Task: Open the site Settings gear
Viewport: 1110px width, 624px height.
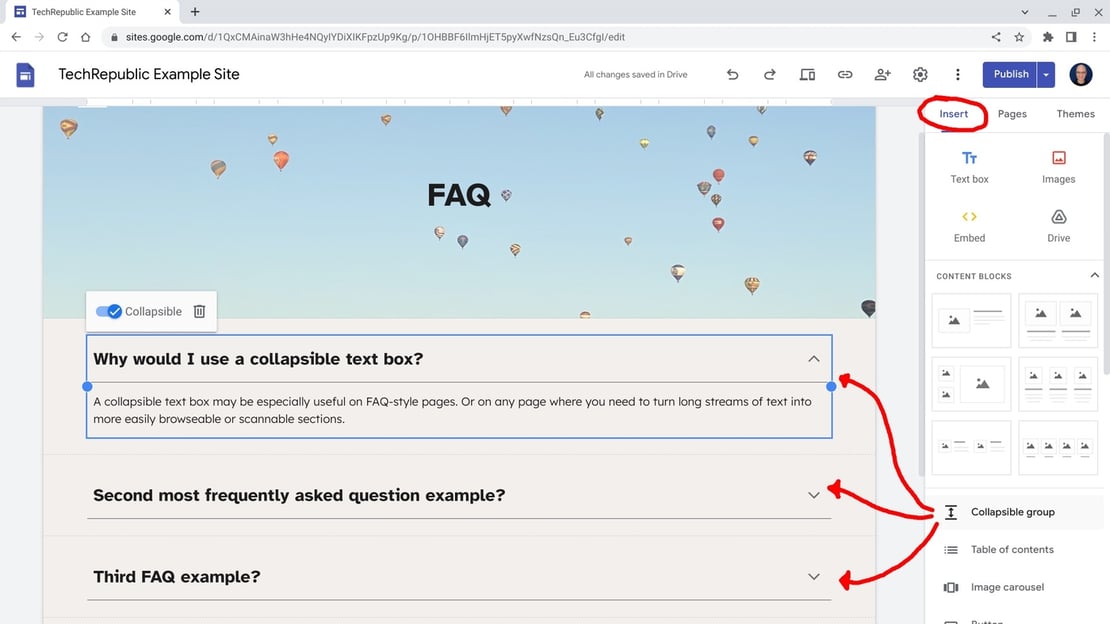Action: pyautogui.click(x=919, y=74)
